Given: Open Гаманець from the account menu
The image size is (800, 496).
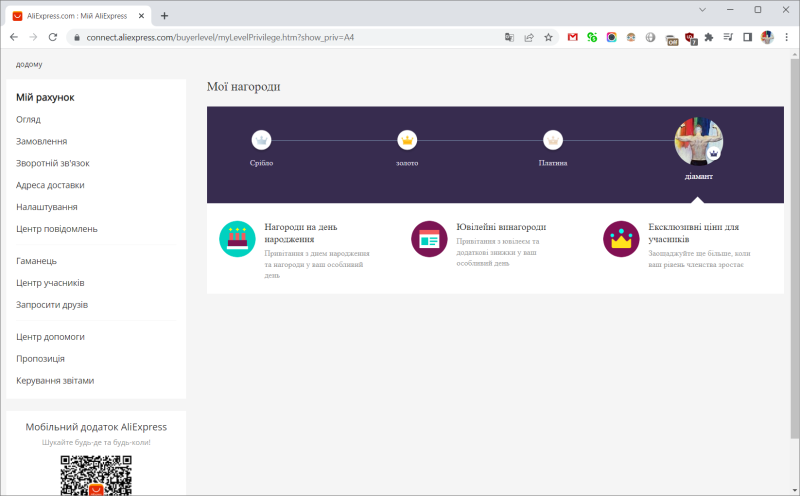Looking at the screenshot, I should [37, 261].
